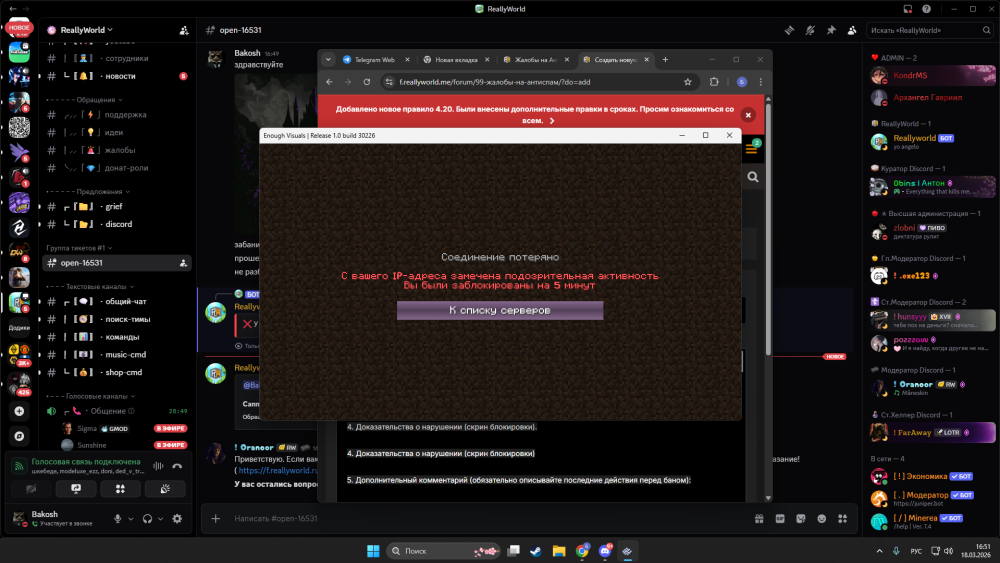Toggle the member list icon
The width and height of the screenshot is (1000, 563).
point(852,30)
